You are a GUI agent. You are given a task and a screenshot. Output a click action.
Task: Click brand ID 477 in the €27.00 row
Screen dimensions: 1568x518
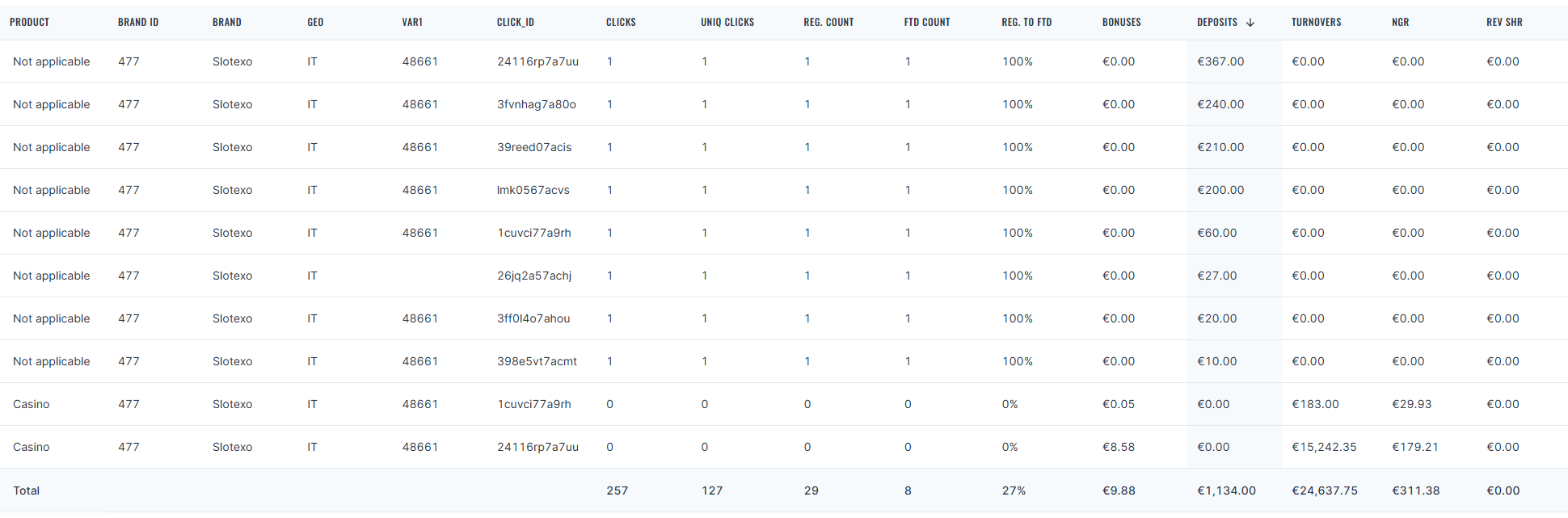tap(129, 276)
